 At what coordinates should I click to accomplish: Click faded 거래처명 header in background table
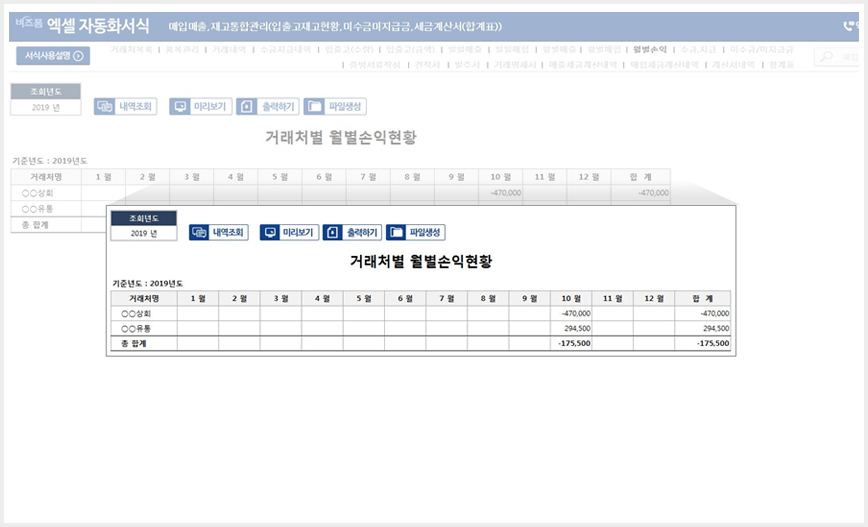pyautogui.click(x=46, y=177)
